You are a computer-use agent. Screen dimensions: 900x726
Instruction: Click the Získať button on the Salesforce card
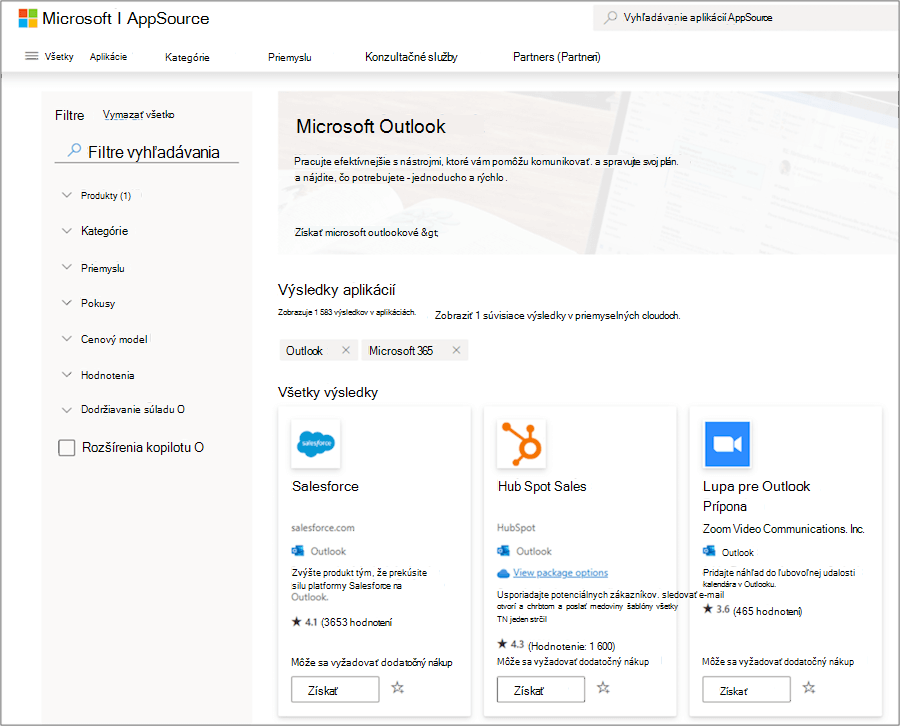click(335, 689)
